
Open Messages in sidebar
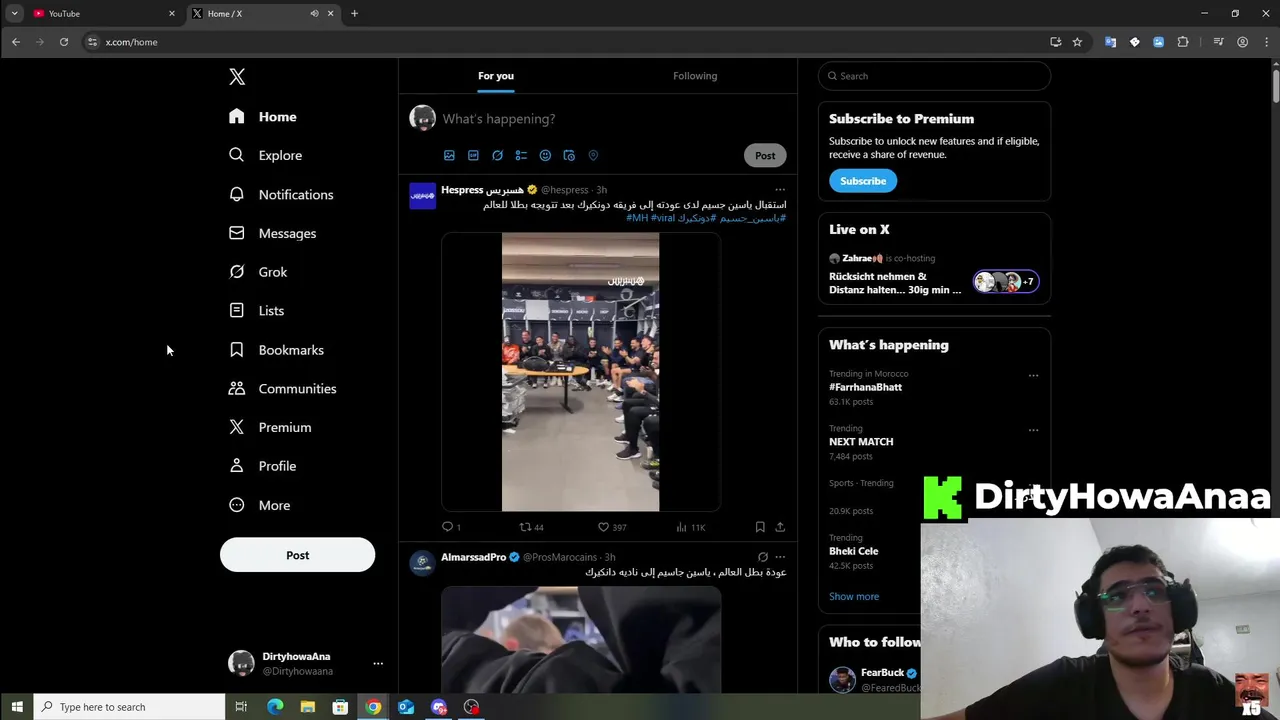[272, 233]
